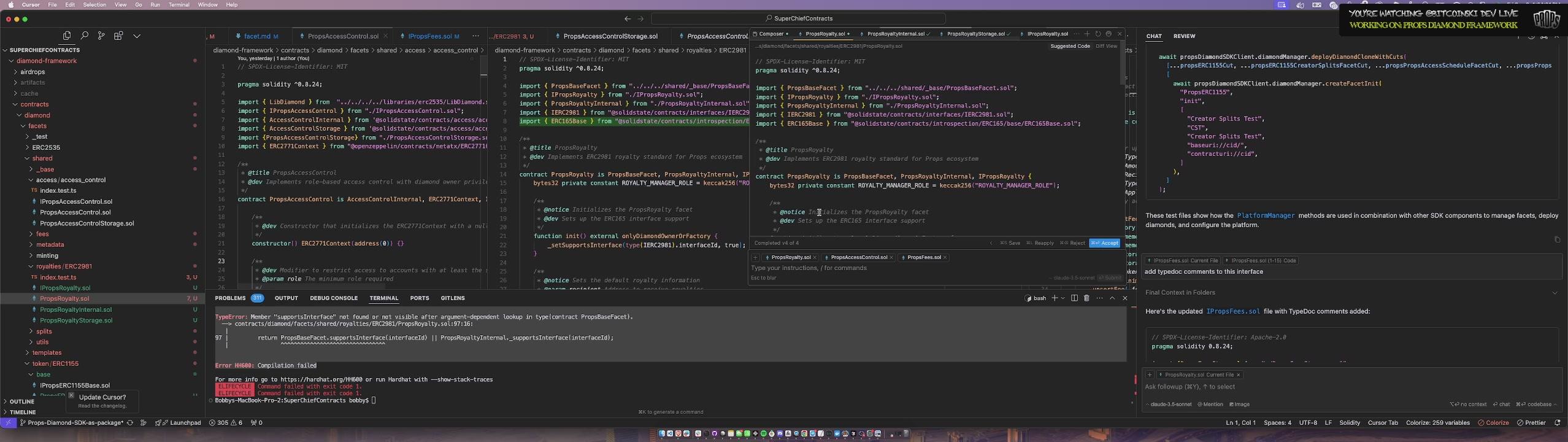
Task: Open composer history icon
Action: coord(1098,34)
